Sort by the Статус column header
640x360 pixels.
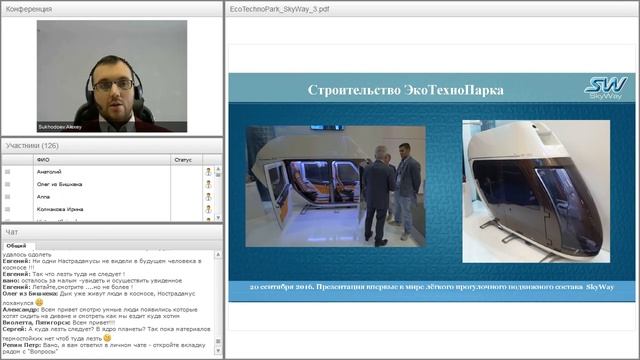(187, 160)
